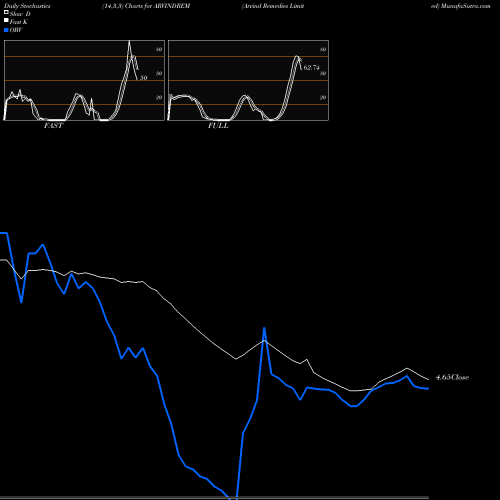Screen dimensions: 500x500
Task: Select the '(14,3,3) Charts for ARVINDREM' text
Action: tap(146, 6)
